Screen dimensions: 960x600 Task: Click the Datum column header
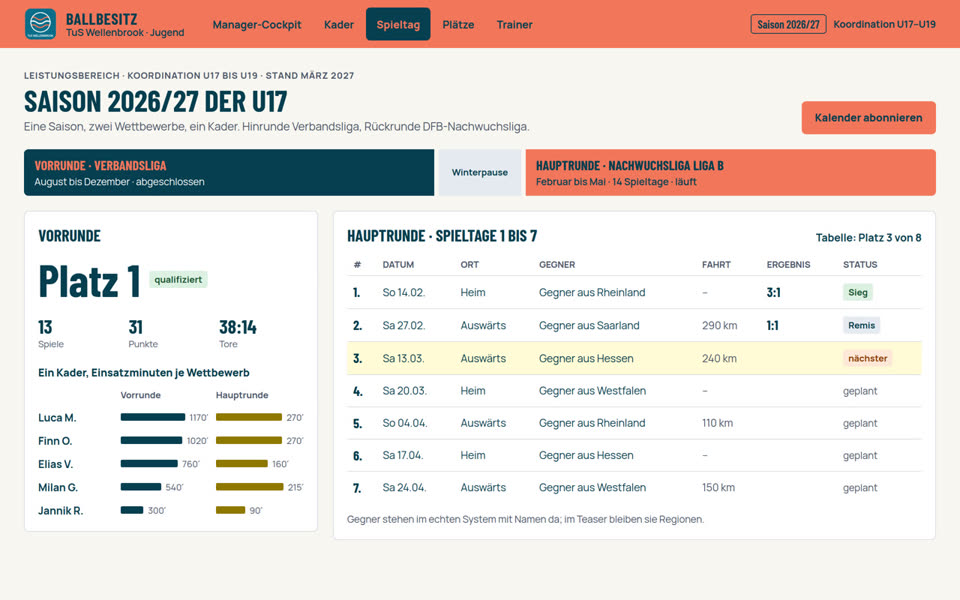398,264
